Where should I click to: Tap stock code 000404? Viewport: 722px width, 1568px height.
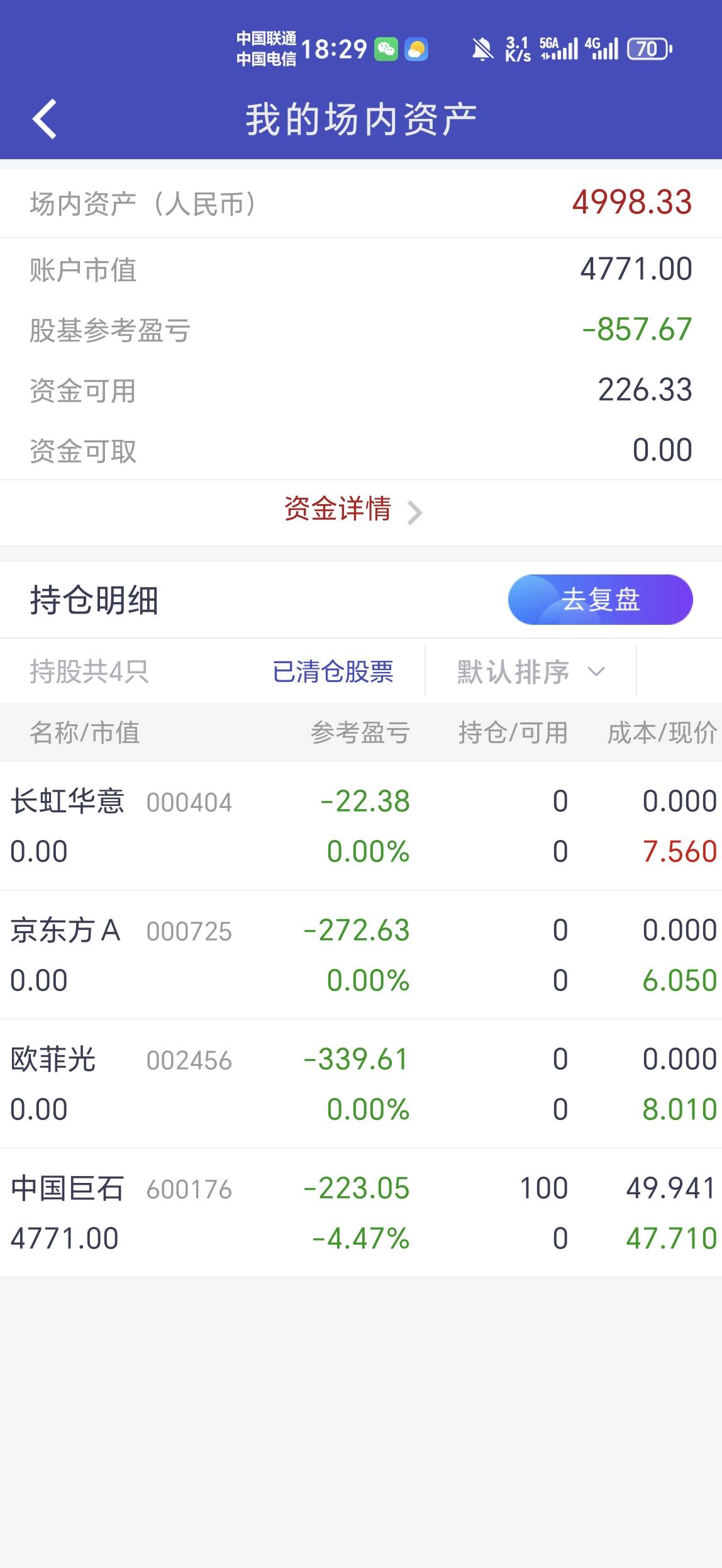(x=189, y=802)
